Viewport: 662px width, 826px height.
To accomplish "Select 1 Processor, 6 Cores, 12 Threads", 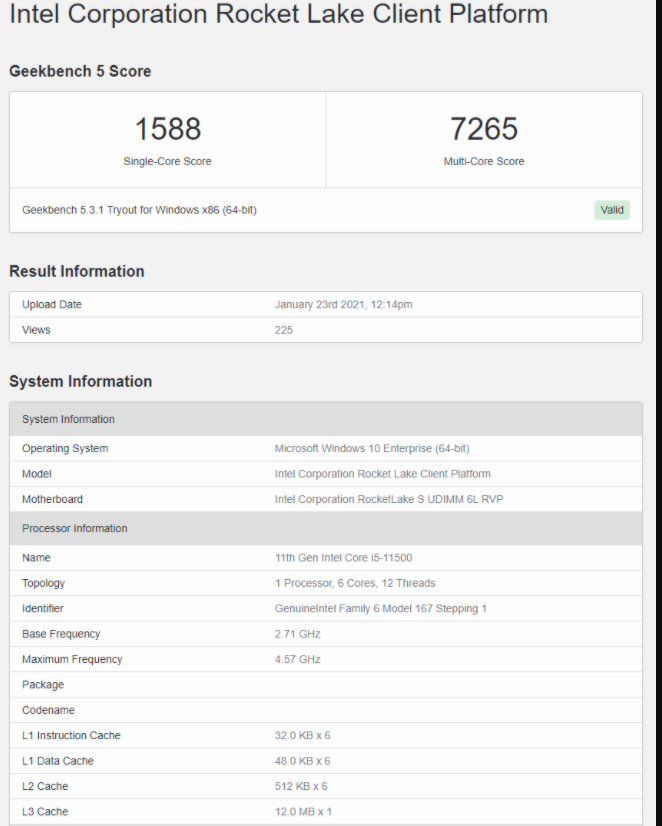I will 355,583.
